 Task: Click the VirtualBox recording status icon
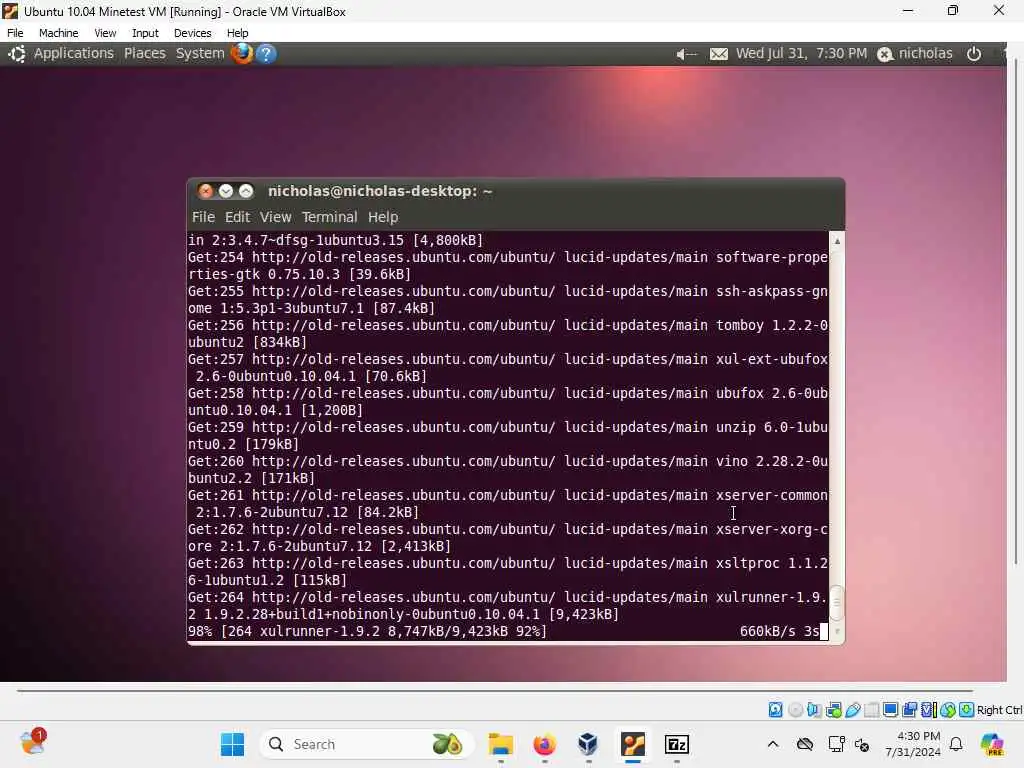click(909, 710)
